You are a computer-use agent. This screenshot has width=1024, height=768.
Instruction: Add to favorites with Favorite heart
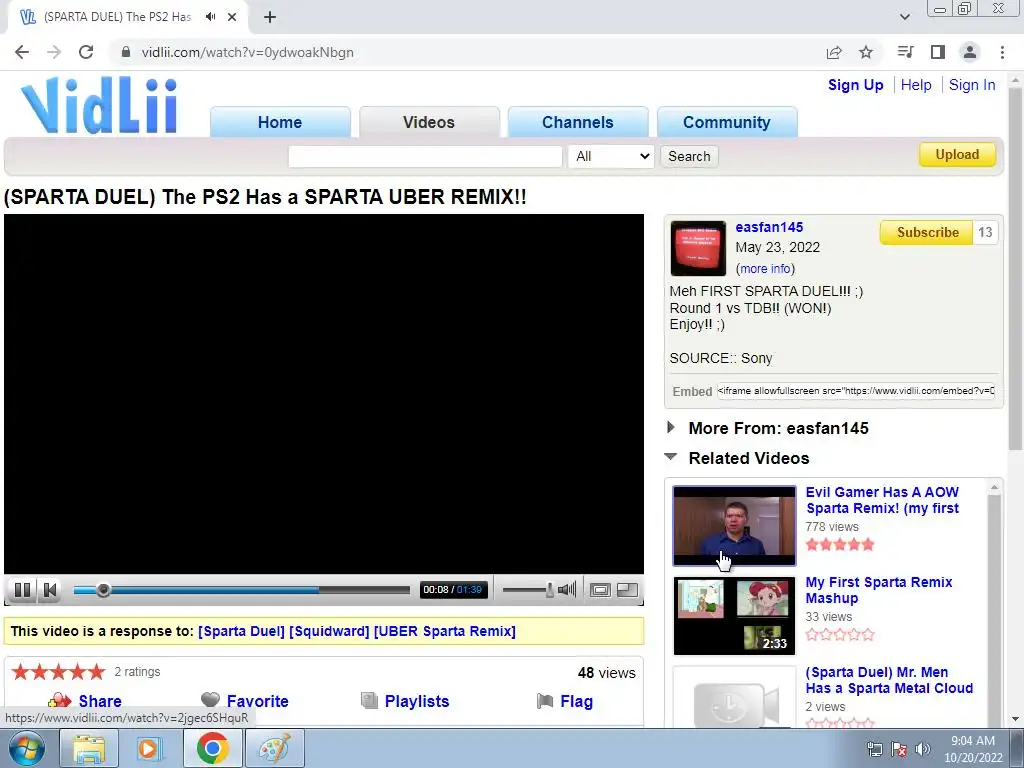245,701
